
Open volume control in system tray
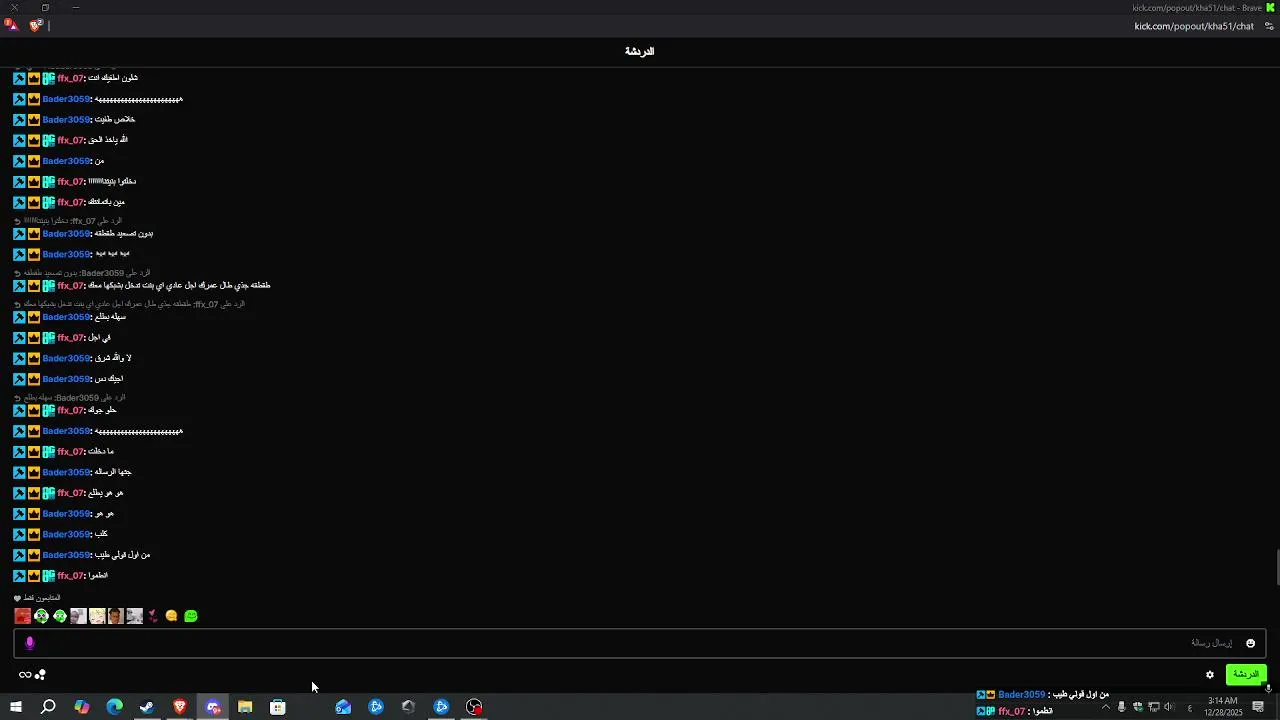click(x=1169, y=707)
